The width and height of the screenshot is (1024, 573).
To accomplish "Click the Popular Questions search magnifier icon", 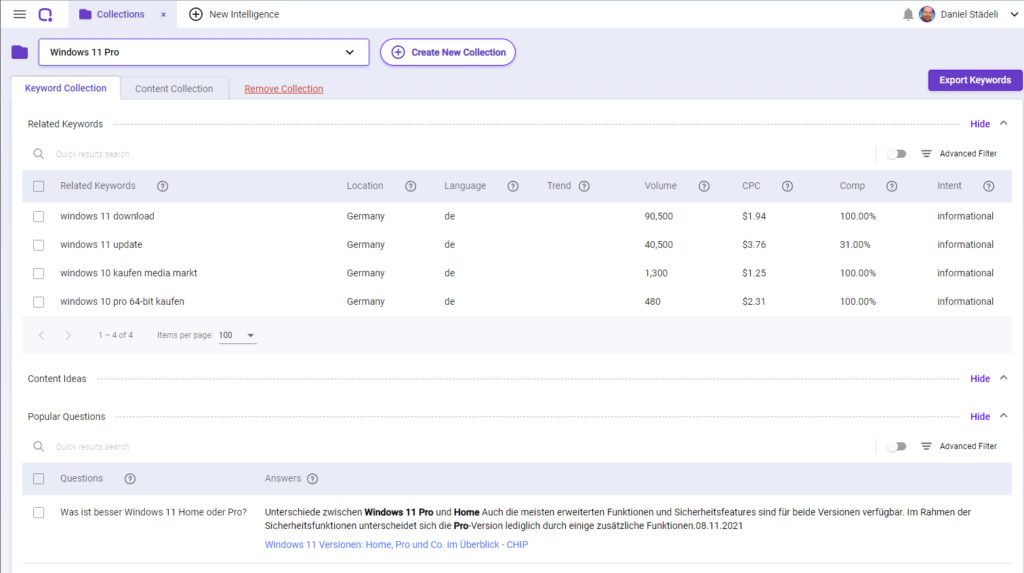I will [x=39, y=446].
